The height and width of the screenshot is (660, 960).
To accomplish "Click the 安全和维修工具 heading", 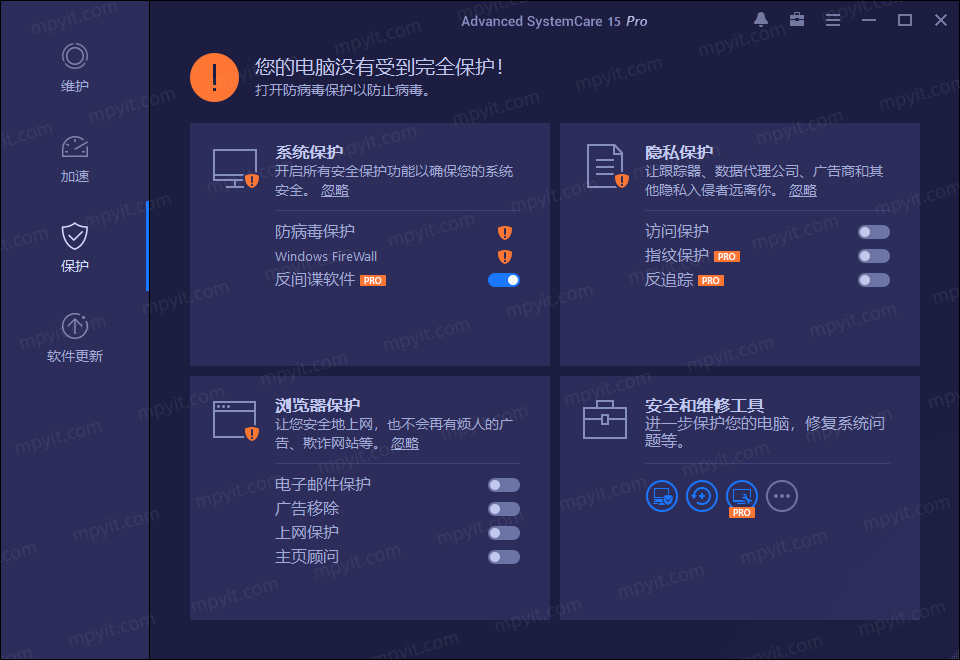I will [704, 405].
